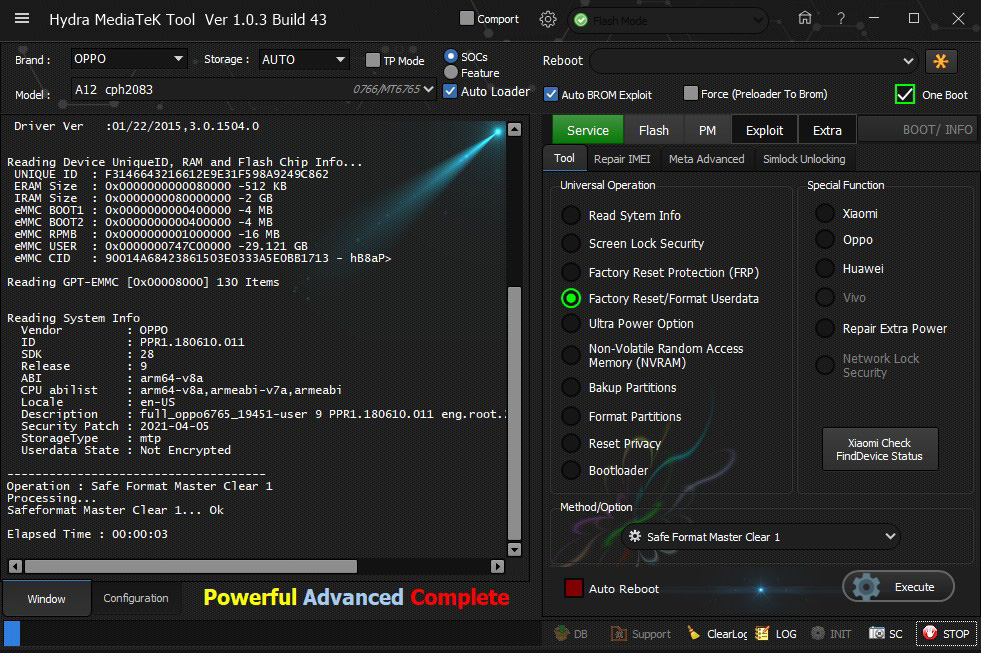This screenshot has width=981, height=653.
Task: Uncheck the Auto BROM Exploit checkbox
Action: (551, 94)
